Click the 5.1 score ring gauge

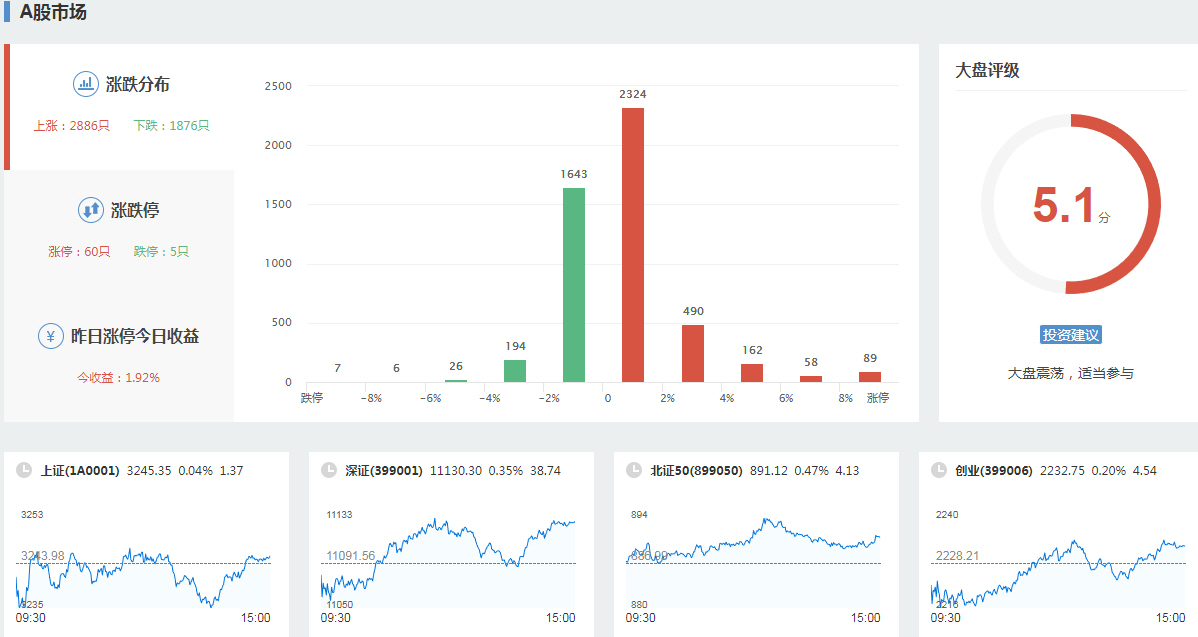click(1070, 204)
